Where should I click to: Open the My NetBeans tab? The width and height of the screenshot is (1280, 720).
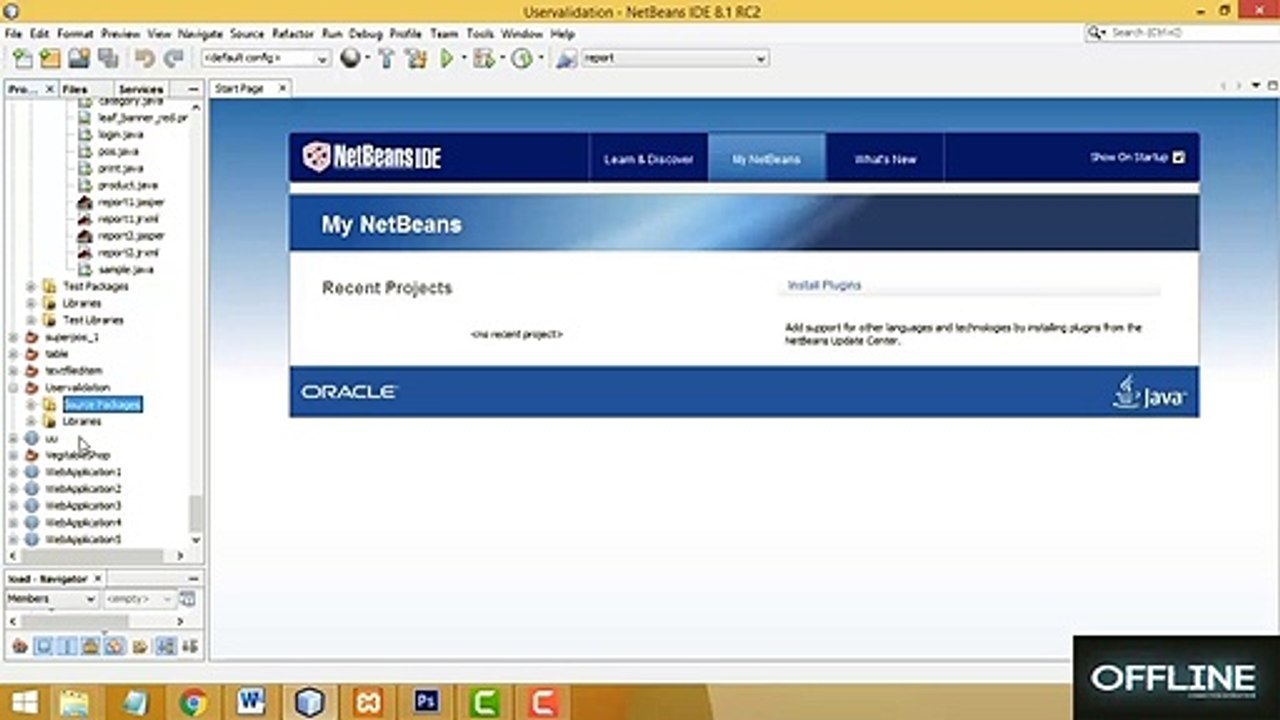(x=766, y=159)
